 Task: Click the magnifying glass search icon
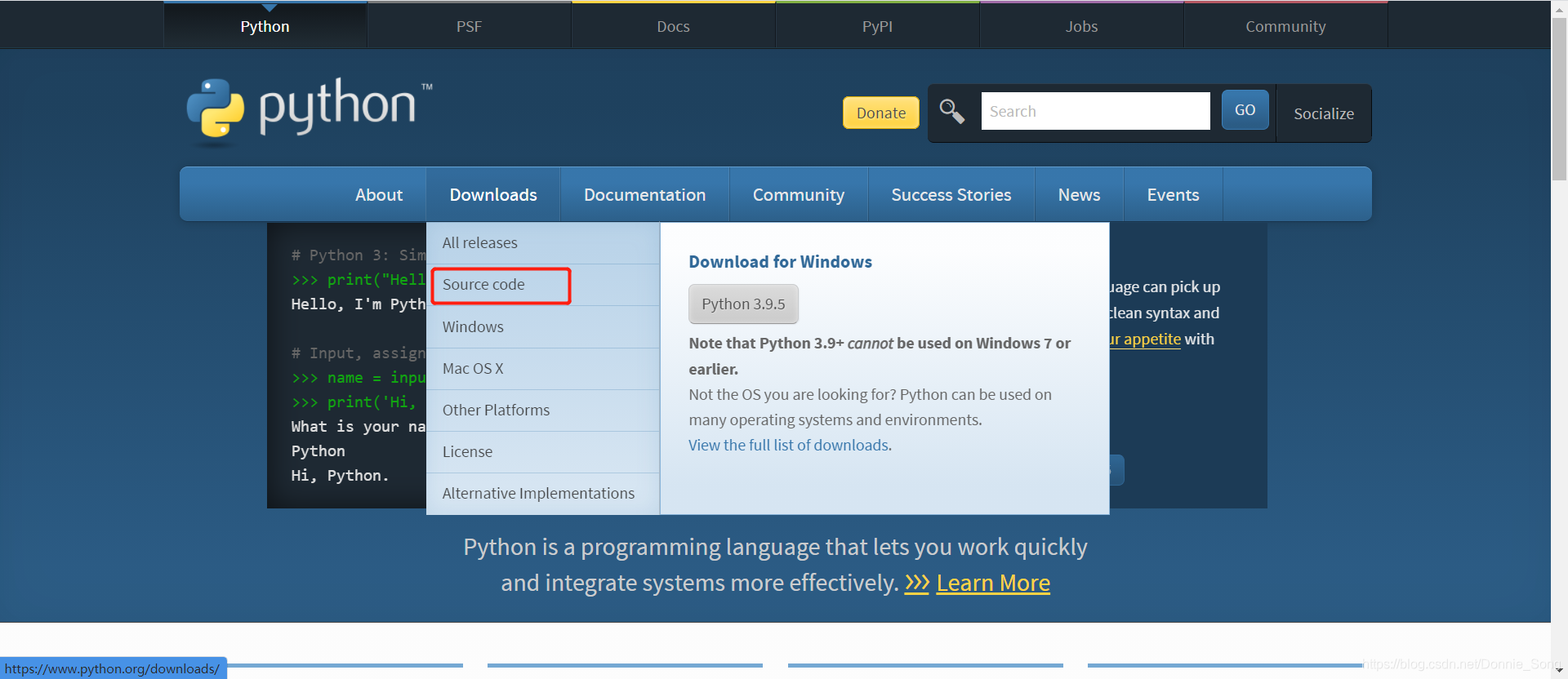[x=952, y=111]
